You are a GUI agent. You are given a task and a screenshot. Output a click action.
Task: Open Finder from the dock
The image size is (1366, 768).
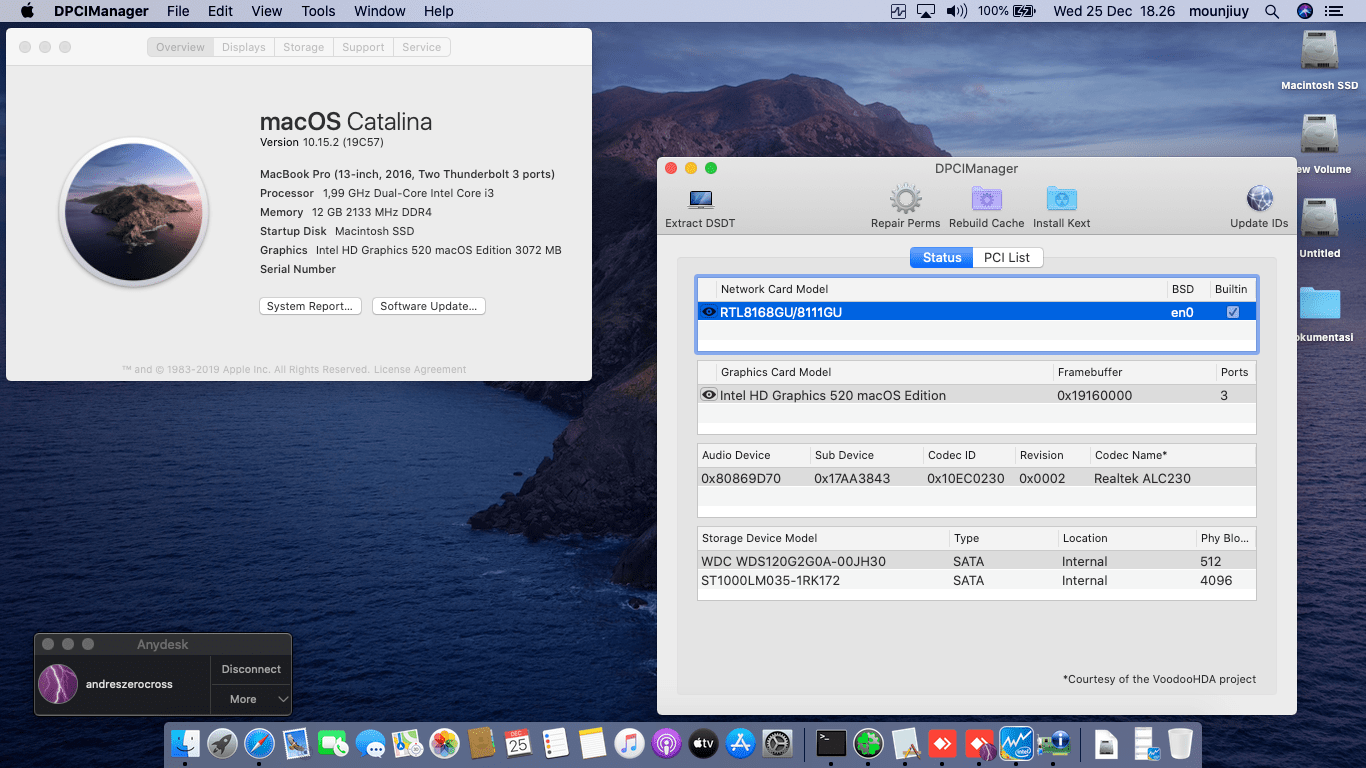pos(186,743)
